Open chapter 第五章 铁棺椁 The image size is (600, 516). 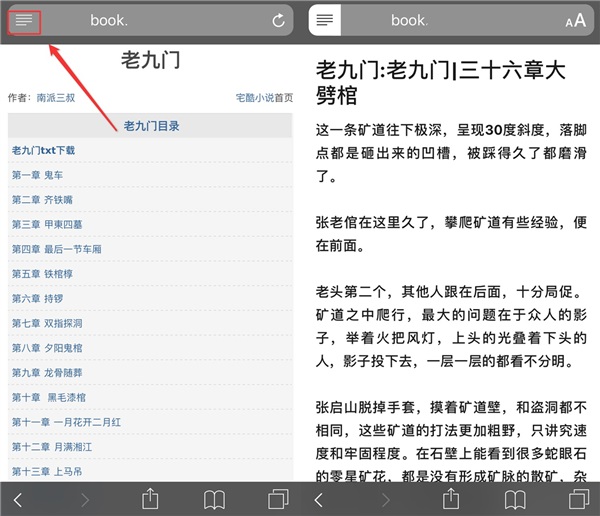pyautogui.click(x=42, y=274)
